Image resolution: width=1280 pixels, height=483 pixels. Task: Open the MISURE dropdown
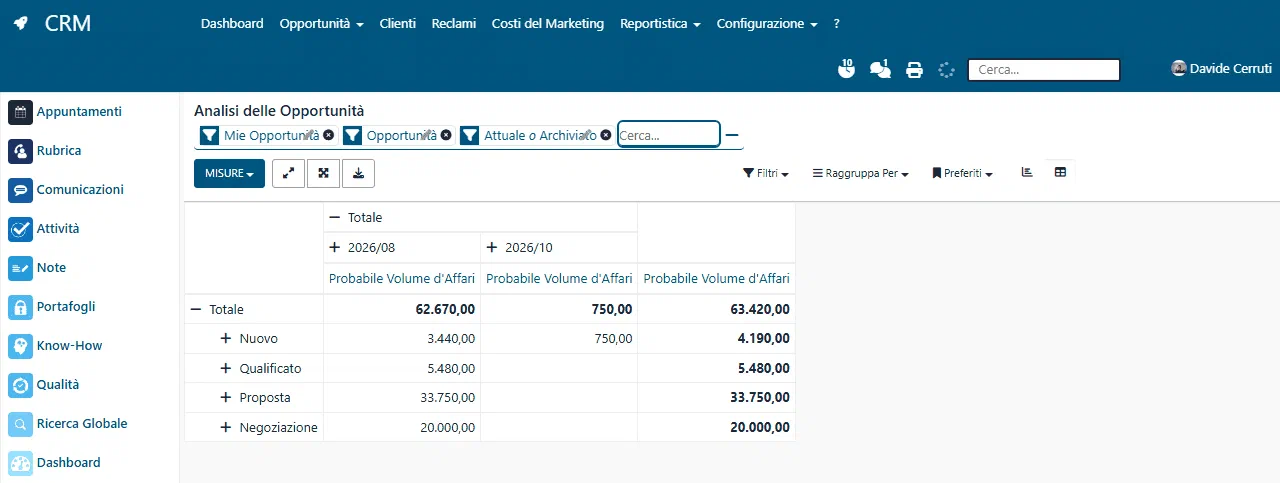(x=229, y=173)
